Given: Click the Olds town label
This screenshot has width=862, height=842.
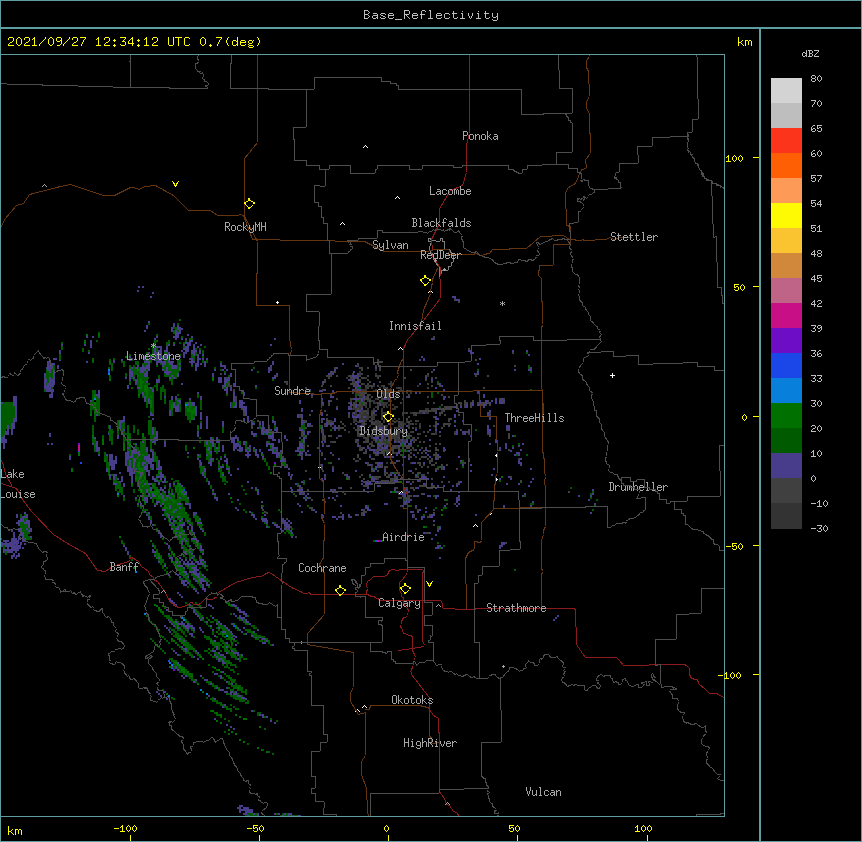Looking at the screenshot, I should click(x=388, y=394).
